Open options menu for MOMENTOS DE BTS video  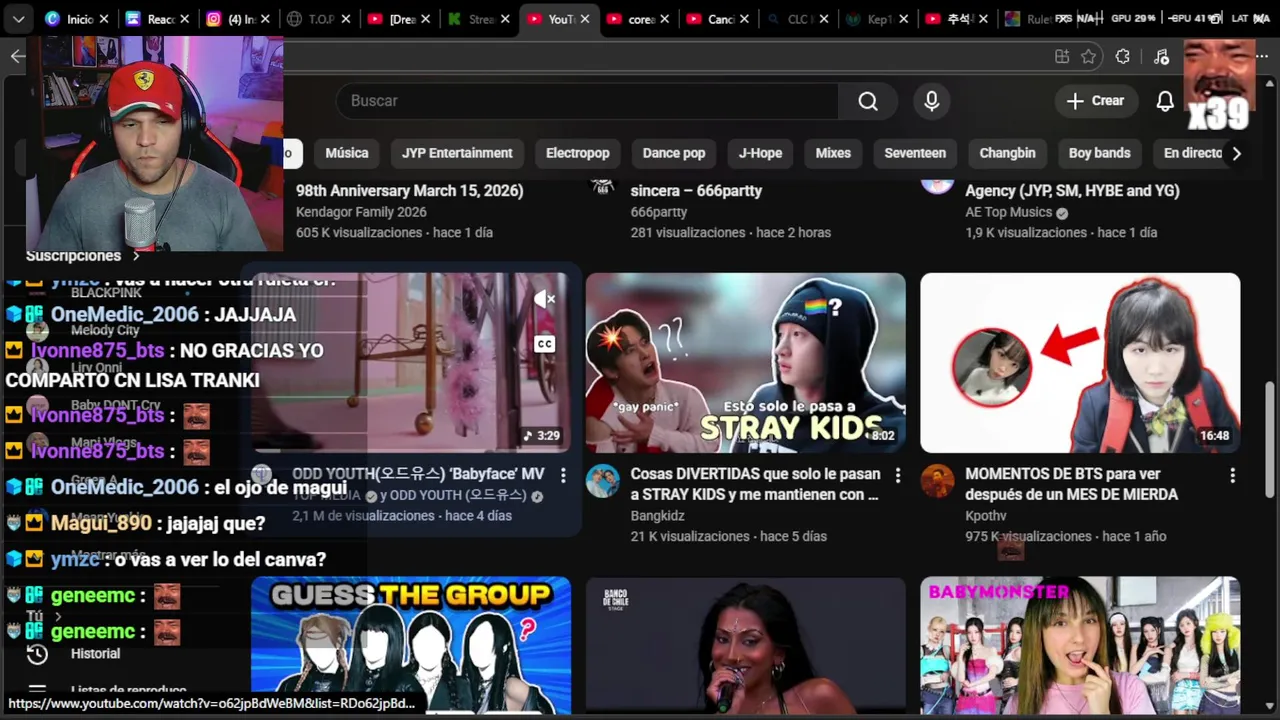pyautogui.click(x=1232, y=475)
